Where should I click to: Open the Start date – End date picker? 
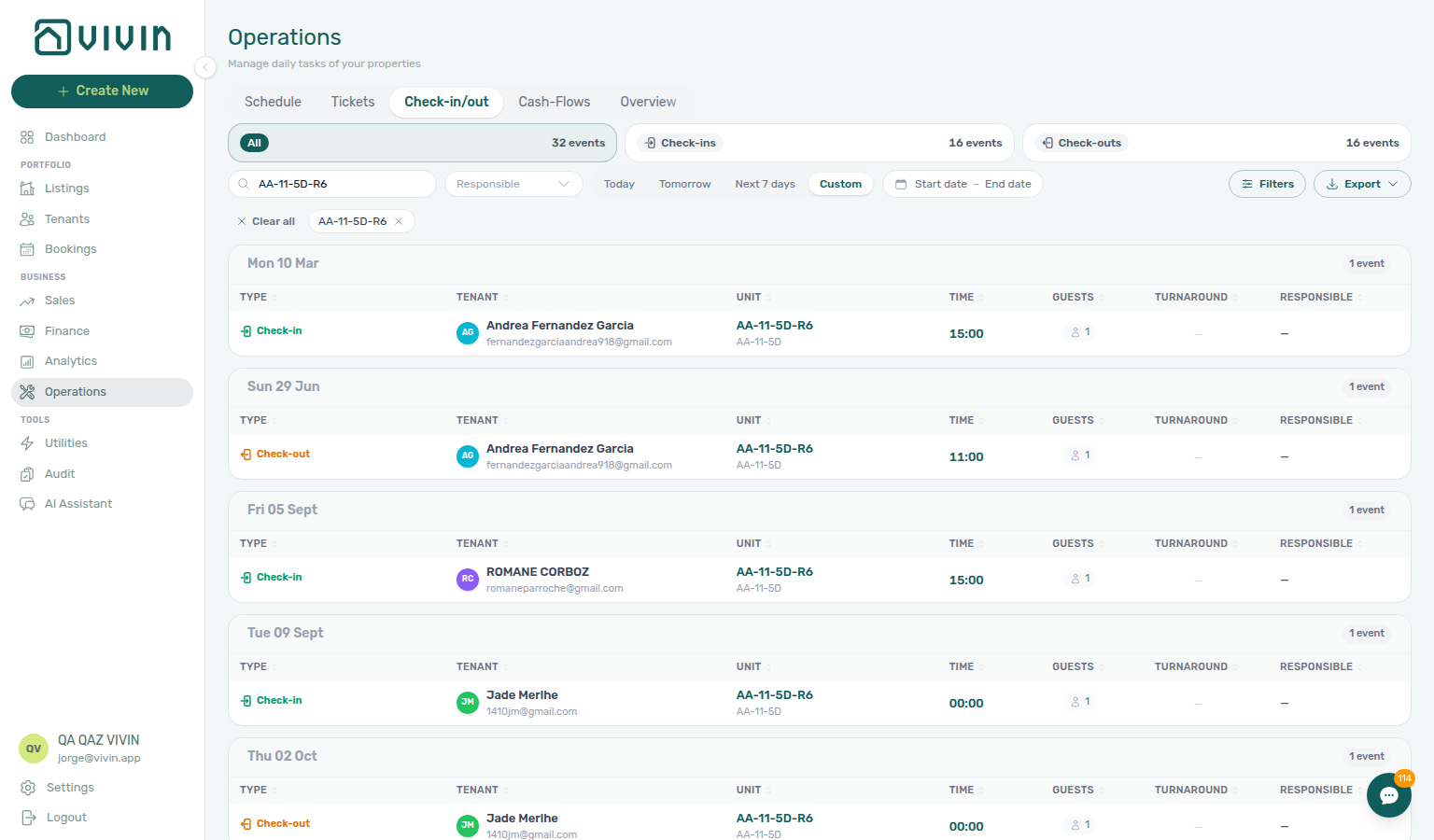click(963, 184)
